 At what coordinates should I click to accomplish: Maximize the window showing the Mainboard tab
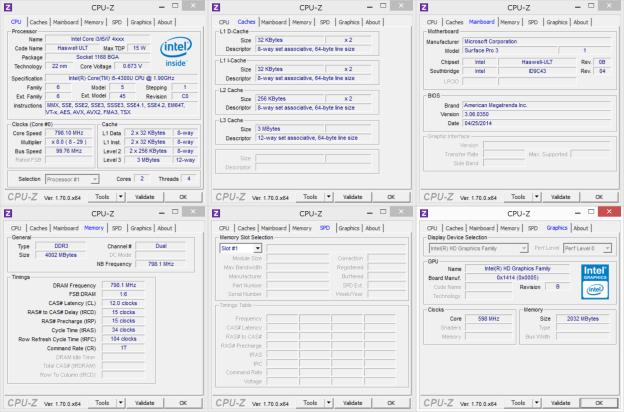tap(591, 6)
